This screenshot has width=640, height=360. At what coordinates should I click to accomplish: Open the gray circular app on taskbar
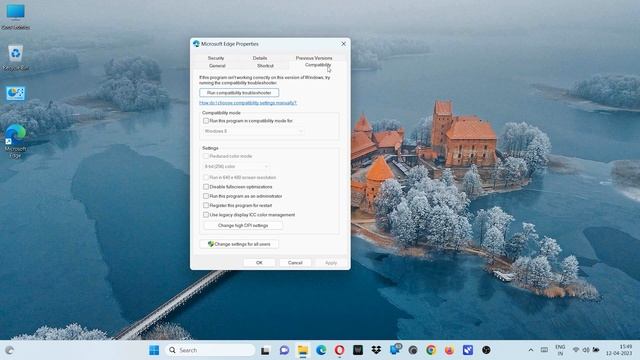click(413, 350)
